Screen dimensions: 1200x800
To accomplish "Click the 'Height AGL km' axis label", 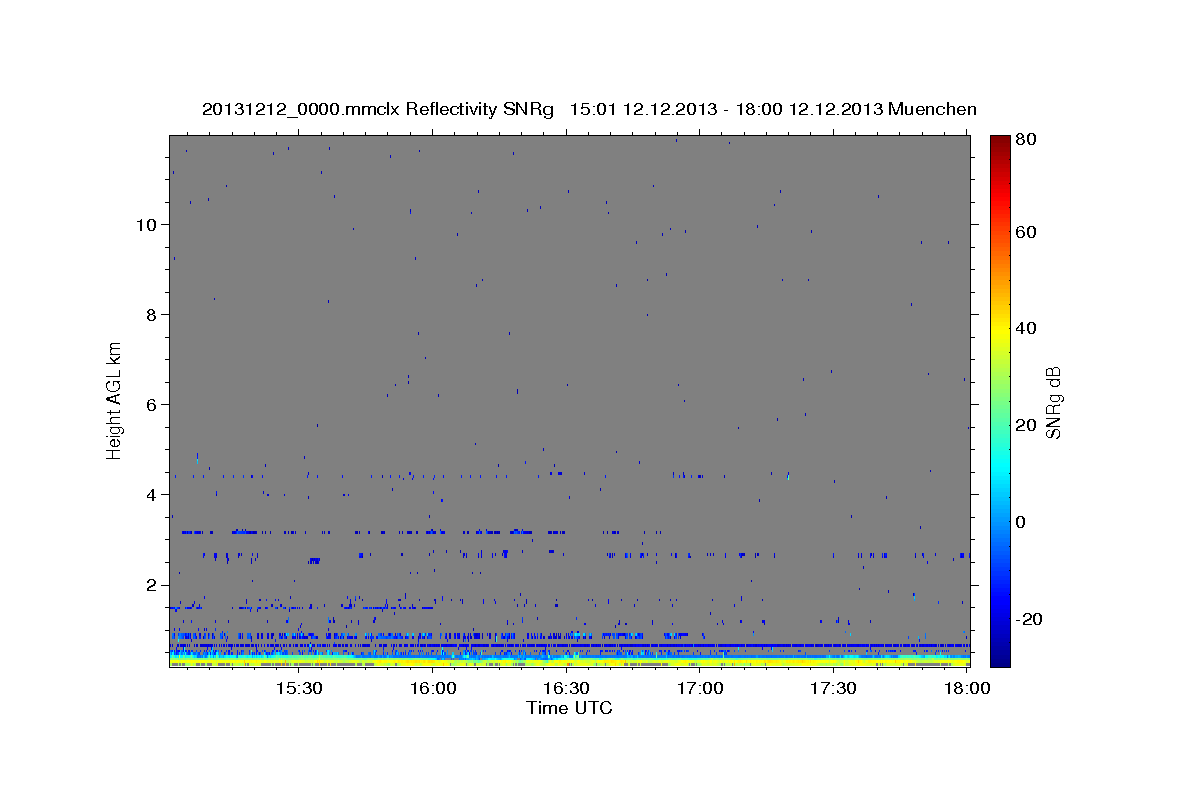I will [x=114, y=400].
